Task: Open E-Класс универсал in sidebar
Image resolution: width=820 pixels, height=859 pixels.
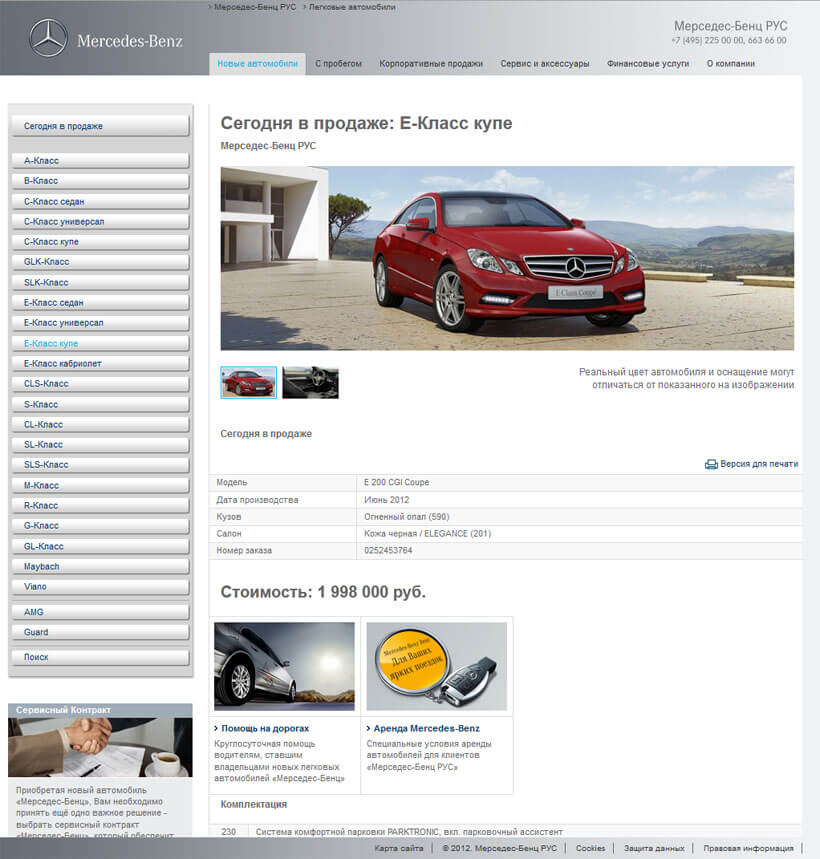Action: click(100, 323)
